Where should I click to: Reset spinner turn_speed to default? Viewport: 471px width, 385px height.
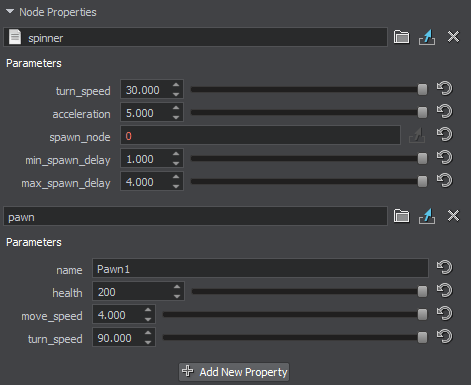(445, 89)
